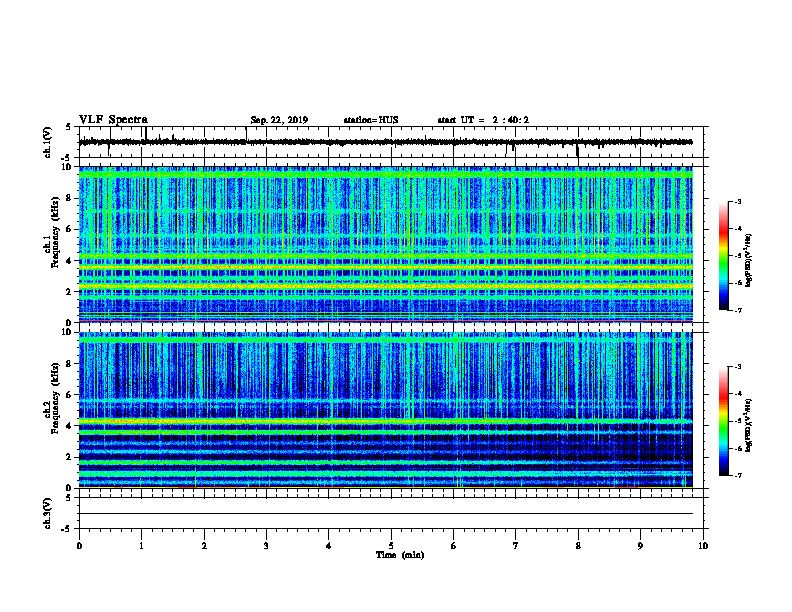
Task: Click the ch.1 voltage waveform trace panel
Action: (x=393, y=142)
